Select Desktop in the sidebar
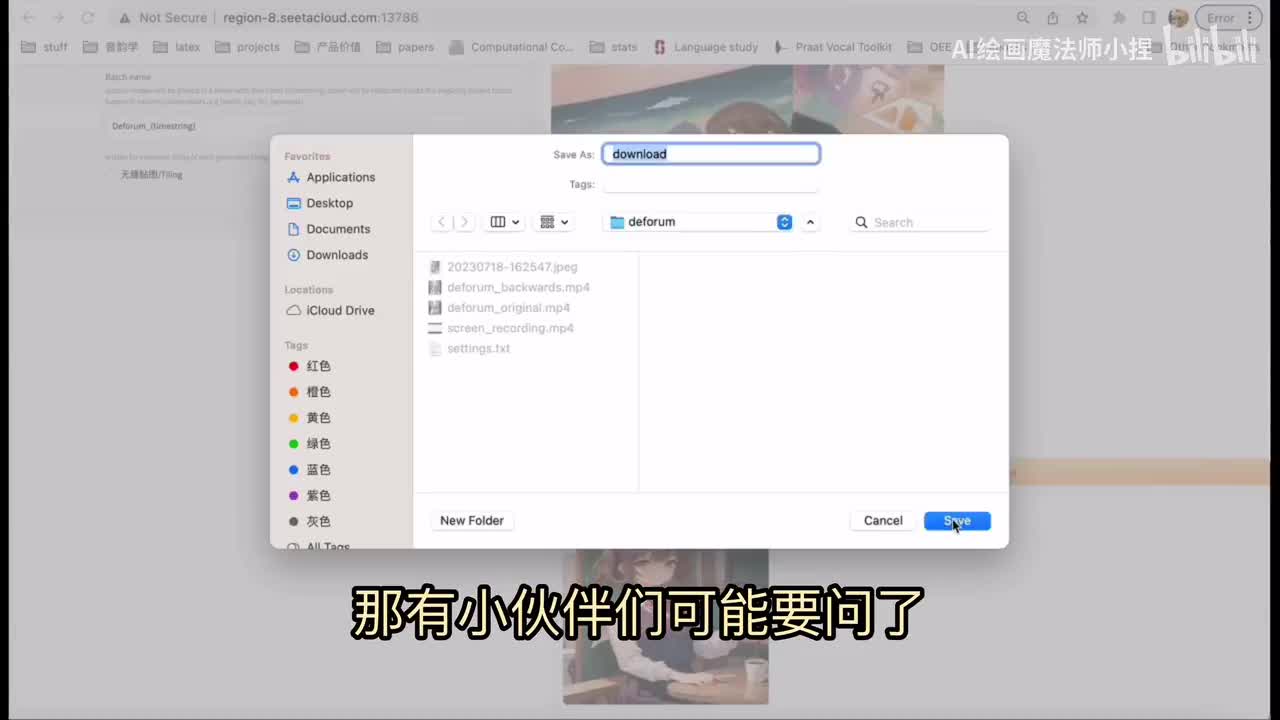1280x720 pixels. tap(329, 203)
